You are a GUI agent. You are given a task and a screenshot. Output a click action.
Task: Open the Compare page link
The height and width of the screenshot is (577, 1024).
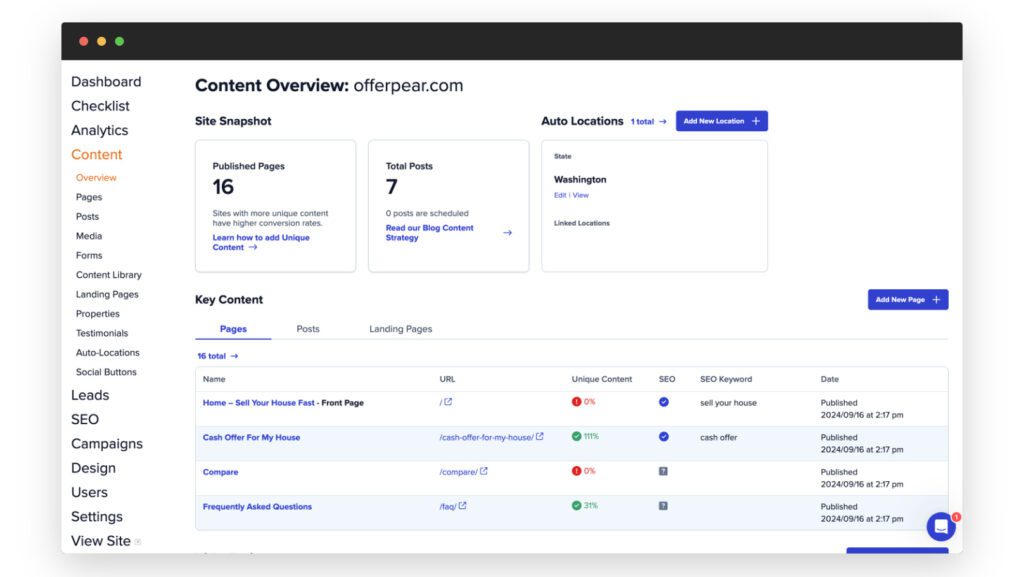[220, 473]
